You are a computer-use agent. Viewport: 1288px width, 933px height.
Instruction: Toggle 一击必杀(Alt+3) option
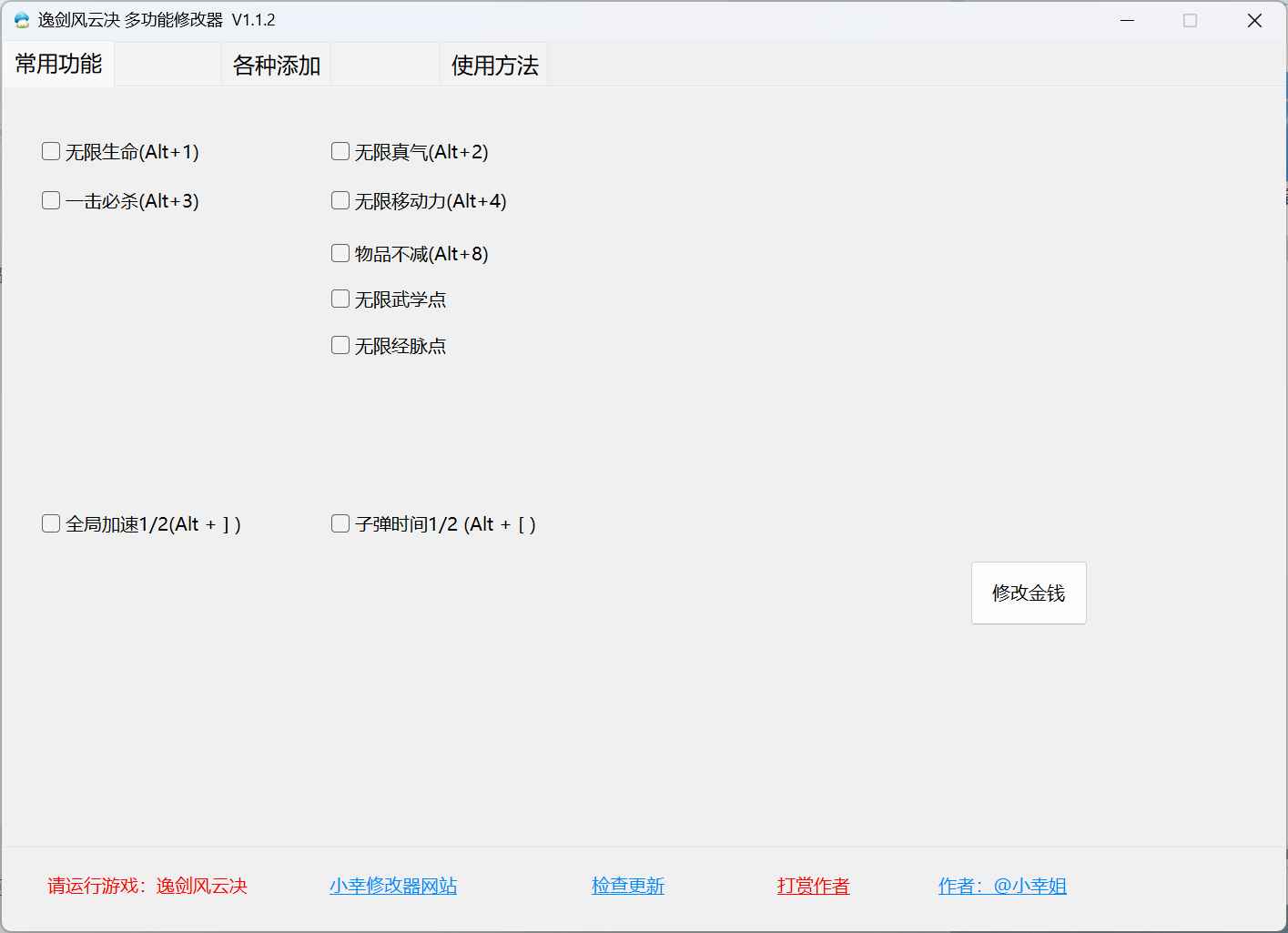coord(51,200)
